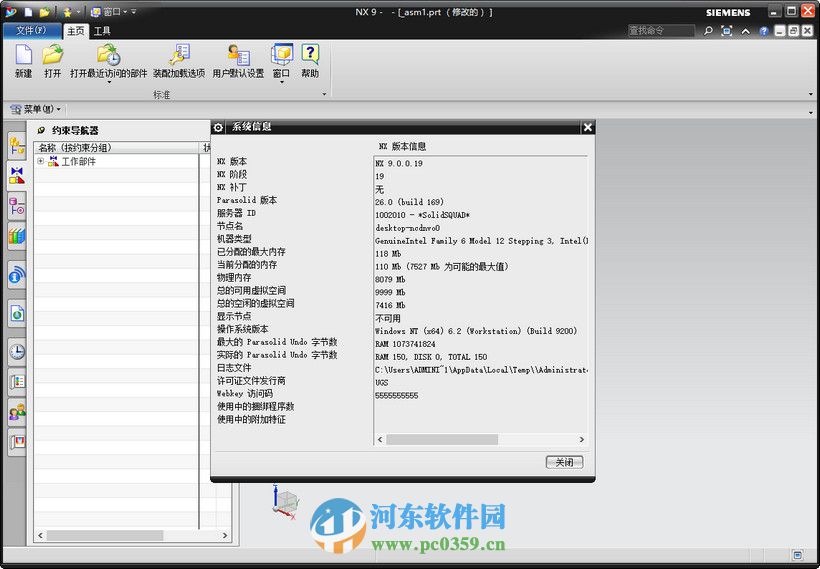Open the 菜单(M) dropdown menu

[x=36, y=109]
